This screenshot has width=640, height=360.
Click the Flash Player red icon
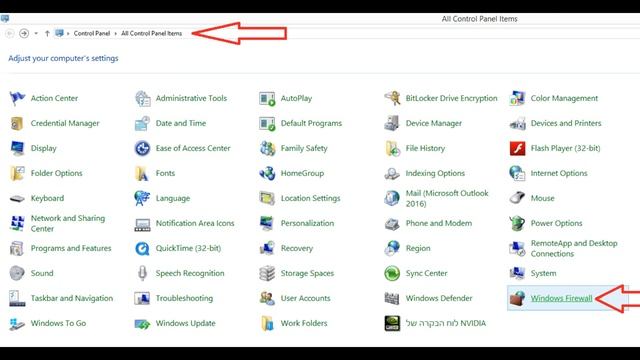[517, 148]
